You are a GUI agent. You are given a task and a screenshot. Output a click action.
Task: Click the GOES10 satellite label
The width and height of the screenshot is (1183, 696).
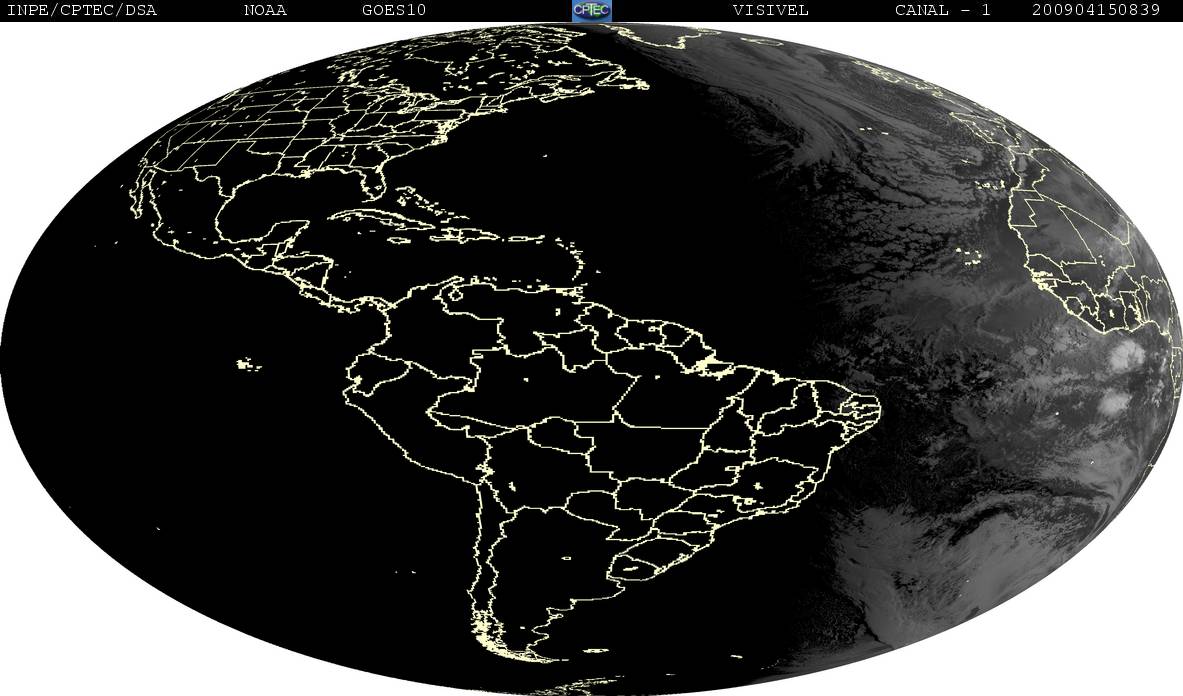click(x=394, y=10)
